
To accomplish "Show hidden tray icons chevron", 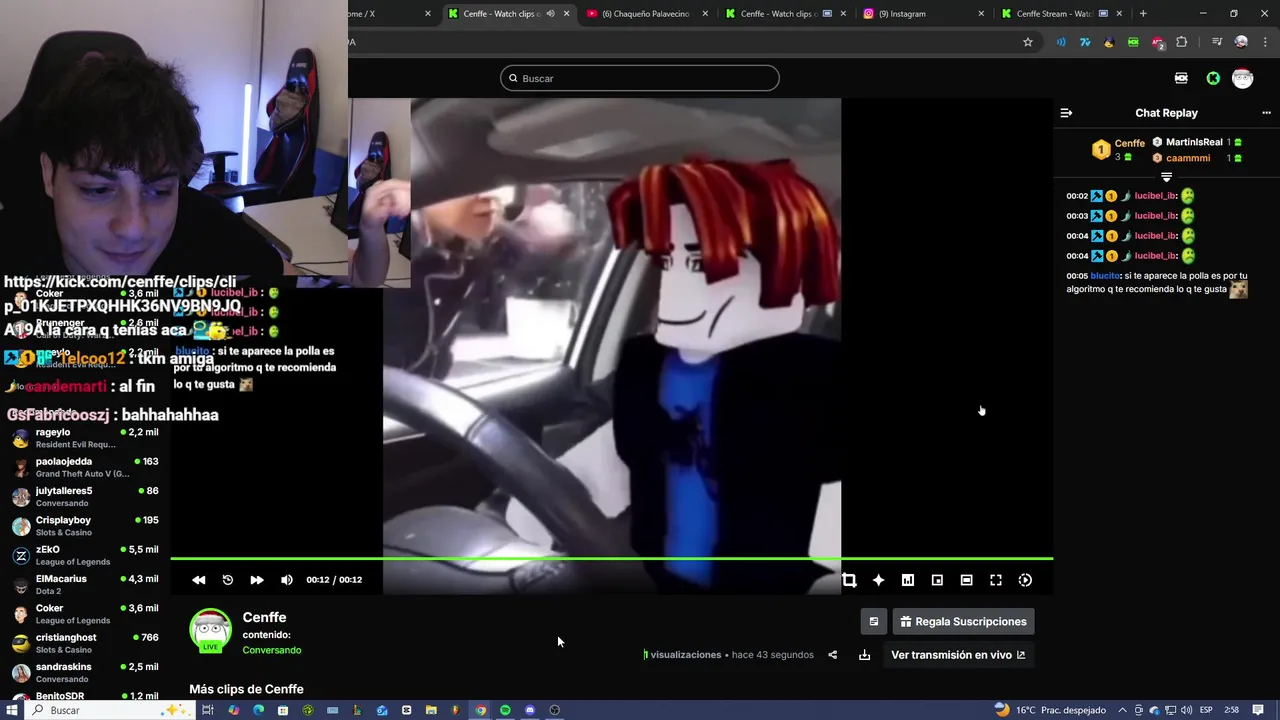I will tap(1122, 710).
